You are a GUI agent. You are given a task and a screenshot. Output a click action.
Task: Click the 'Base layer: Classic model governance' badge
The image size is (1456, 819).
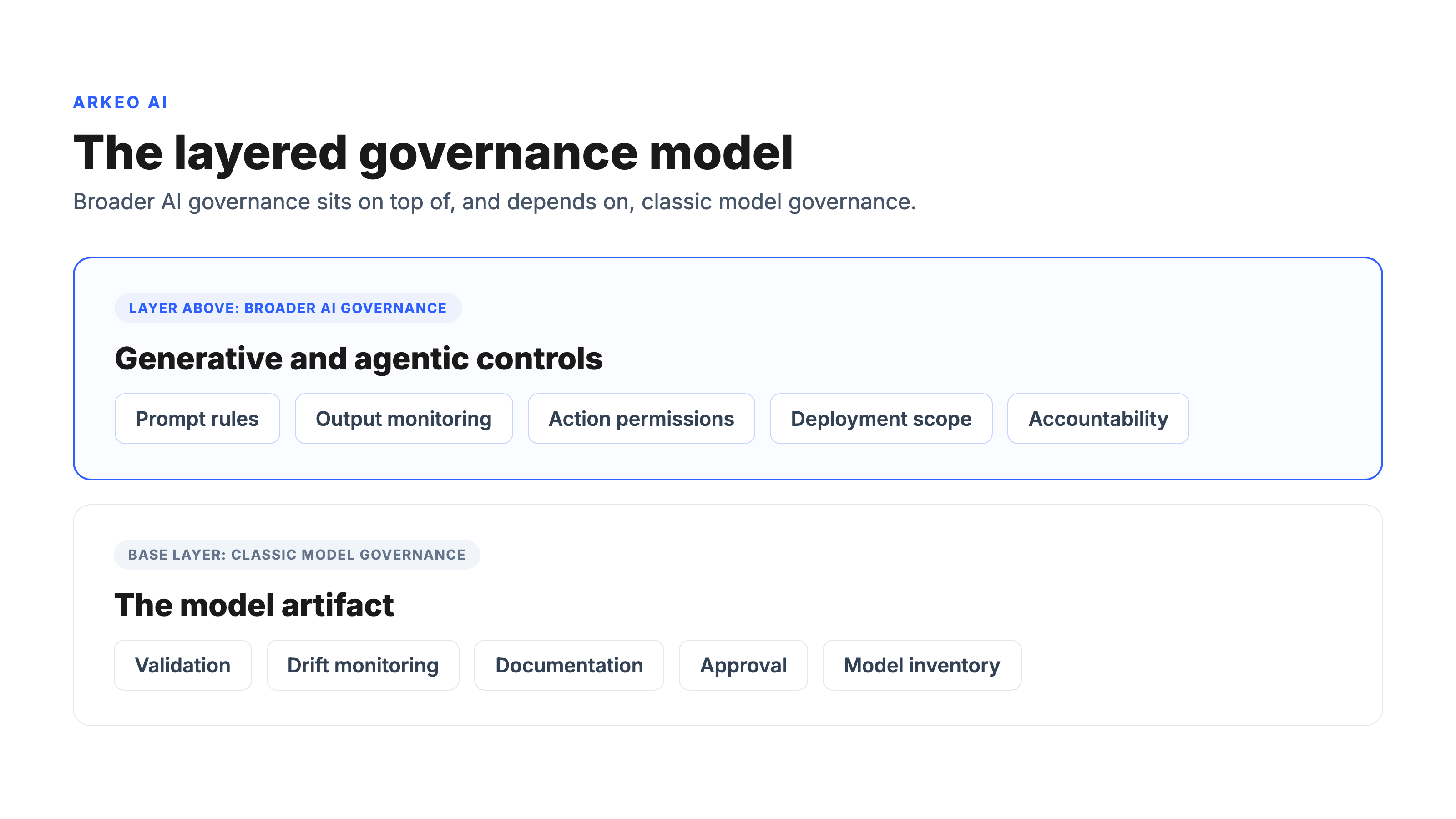[x=297, y=555]
